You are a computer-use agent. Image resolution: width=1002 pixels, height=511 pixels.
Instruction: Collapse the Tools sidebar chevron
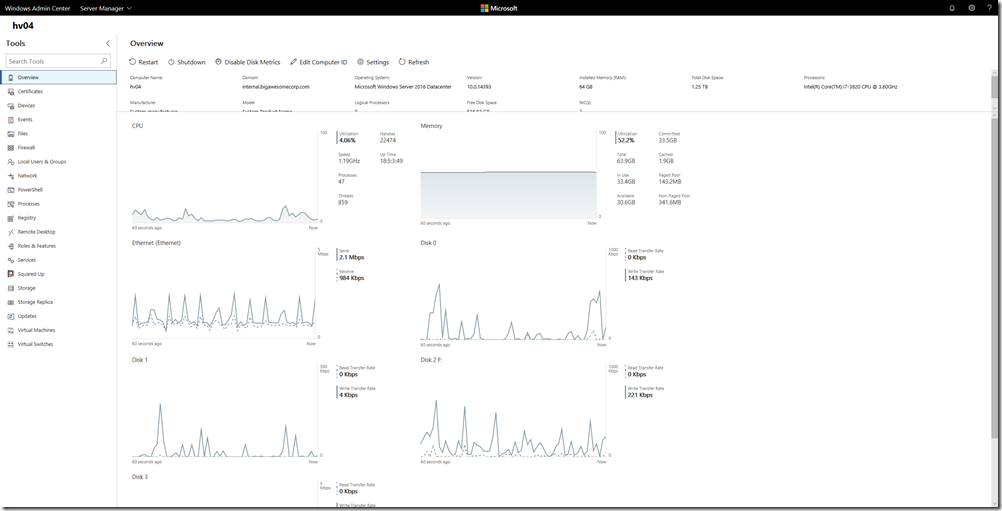coord(107,43)
